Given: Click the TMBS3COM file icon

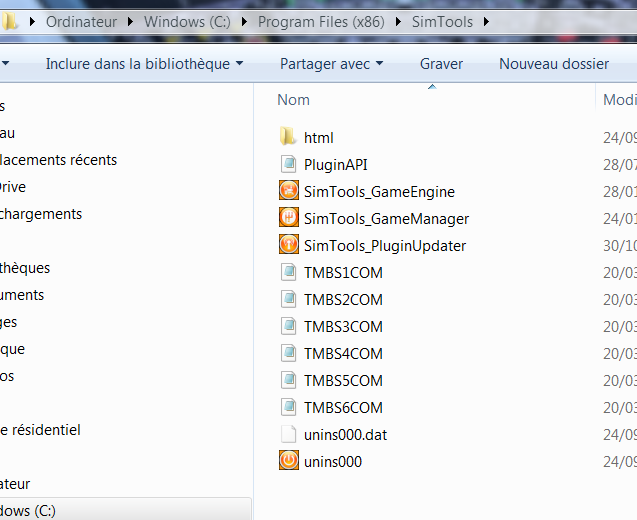Looking at the screenshot, I should 288,326.
